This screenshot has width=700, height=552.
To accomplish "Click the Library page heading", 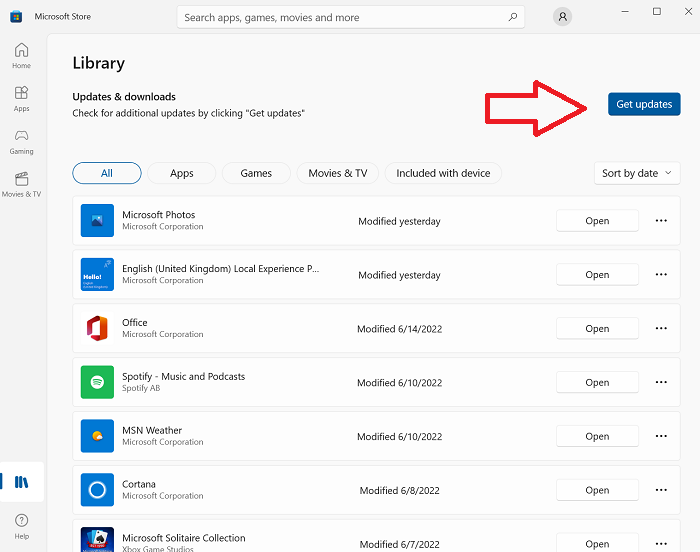I will (99, 63).
